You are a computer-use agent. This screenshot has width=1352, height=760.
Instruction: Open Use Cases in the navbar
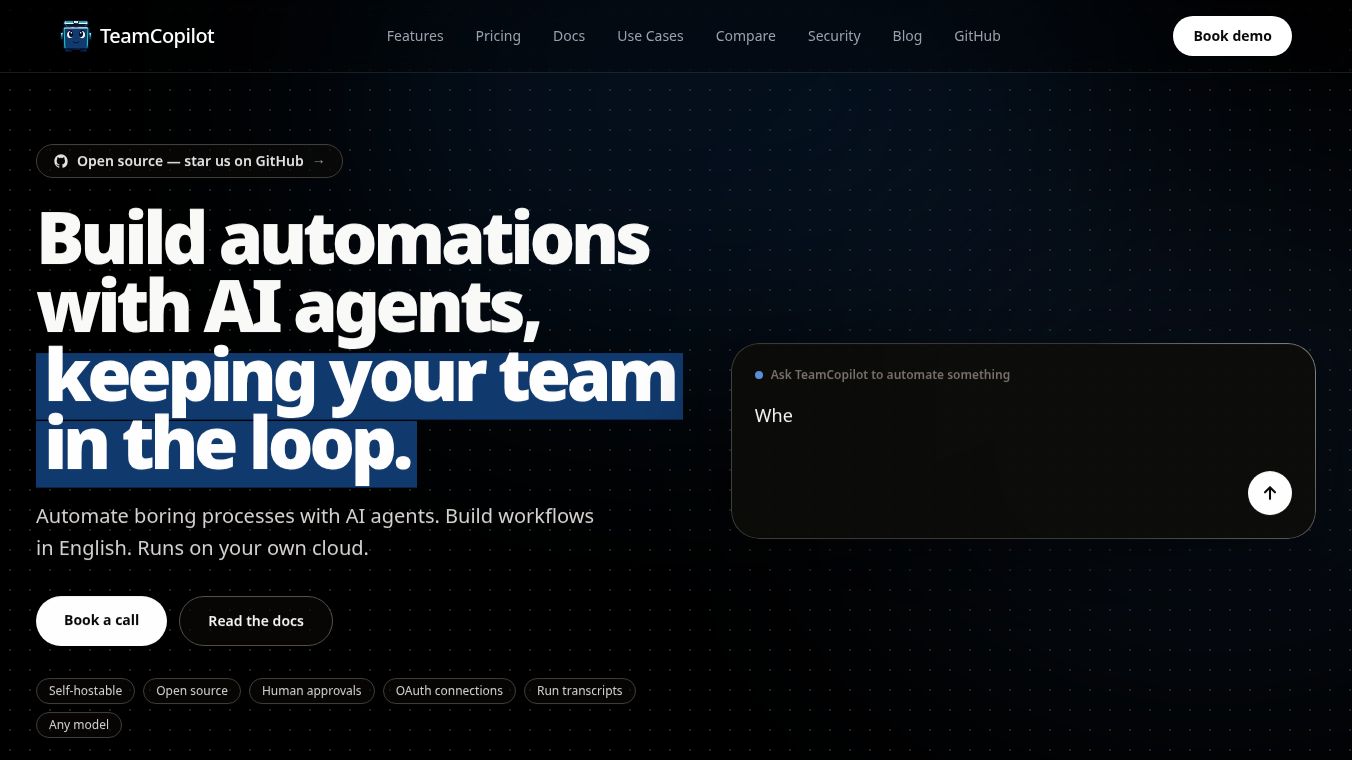[x=650, y=36]
